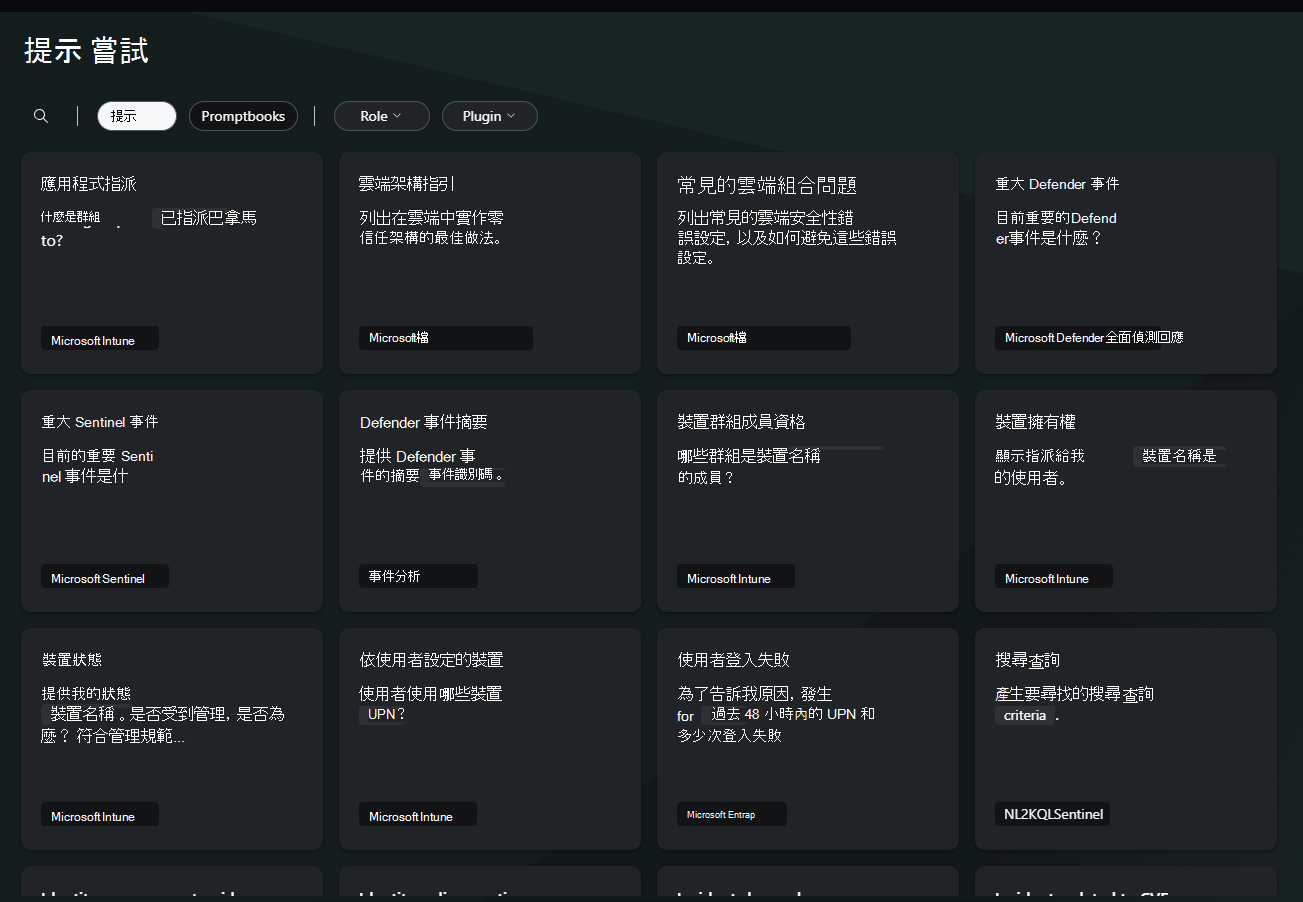Click Microsoft Intune tag on 裝置群組成員資格
Viewport: 1303px width, 902px height.
click(736, 577)
